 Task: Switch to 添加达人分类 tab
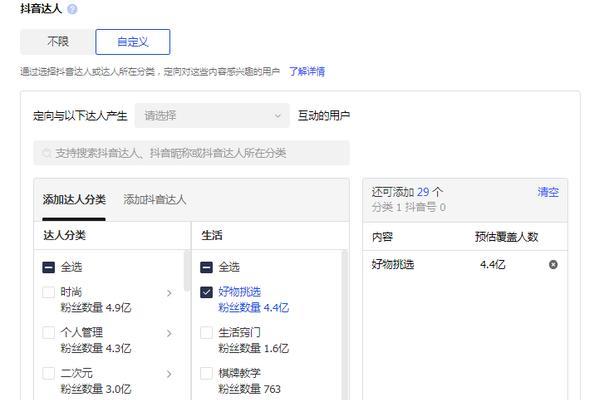point(74,199)
